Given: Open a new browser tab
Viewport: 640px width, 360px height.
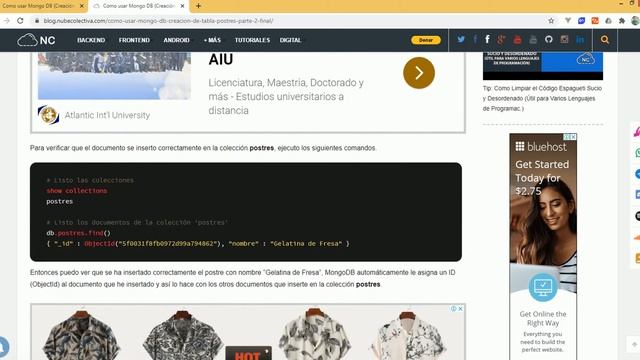Looking at the screenshot, I should (198, 6).
